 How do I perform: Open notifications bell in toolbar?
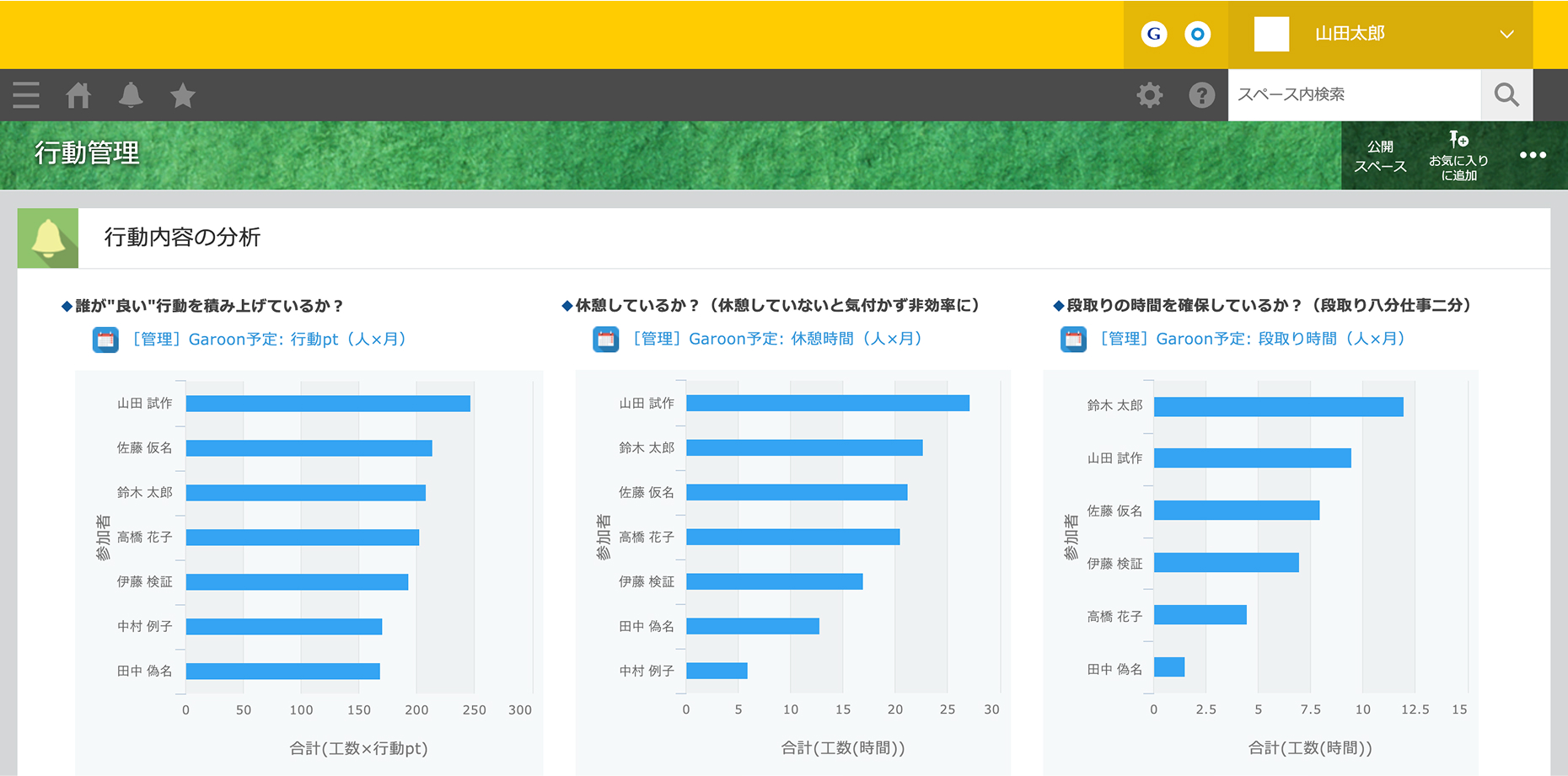(x=131, y=95)
